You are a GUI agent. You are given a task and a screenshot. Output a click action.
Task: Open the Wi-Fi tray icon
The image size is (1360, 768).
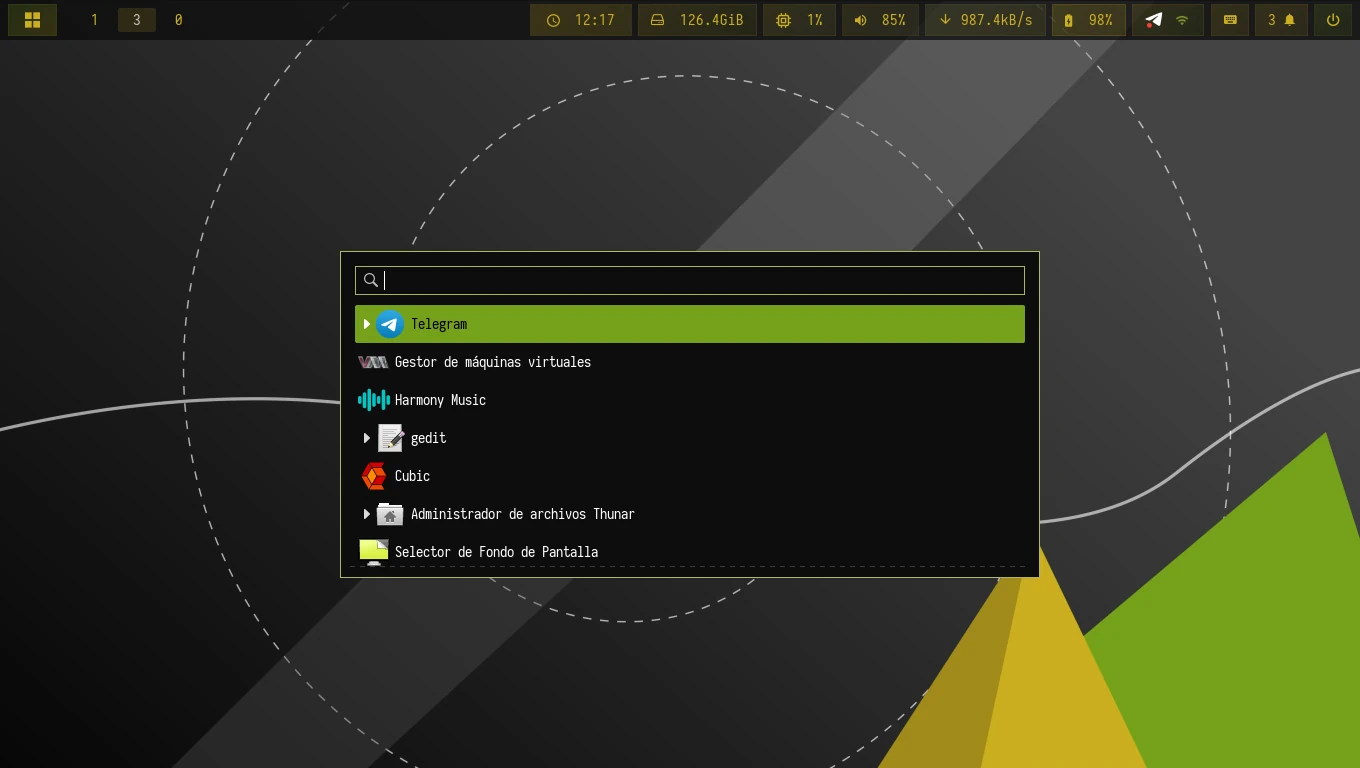click(1182, 20)
